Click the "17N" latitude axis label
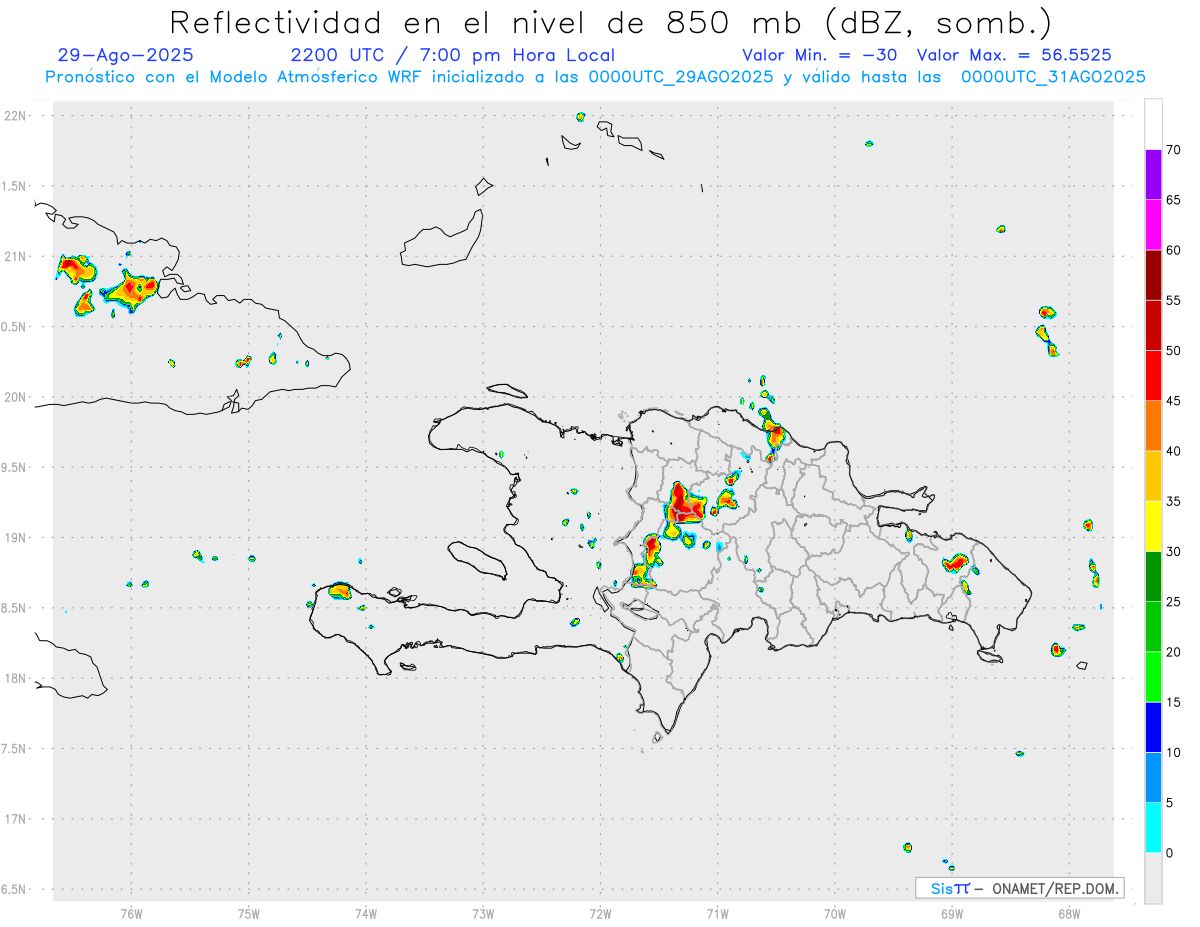Screen dimensions: 1200x927 pyautogui.click(x=17, y=819)
